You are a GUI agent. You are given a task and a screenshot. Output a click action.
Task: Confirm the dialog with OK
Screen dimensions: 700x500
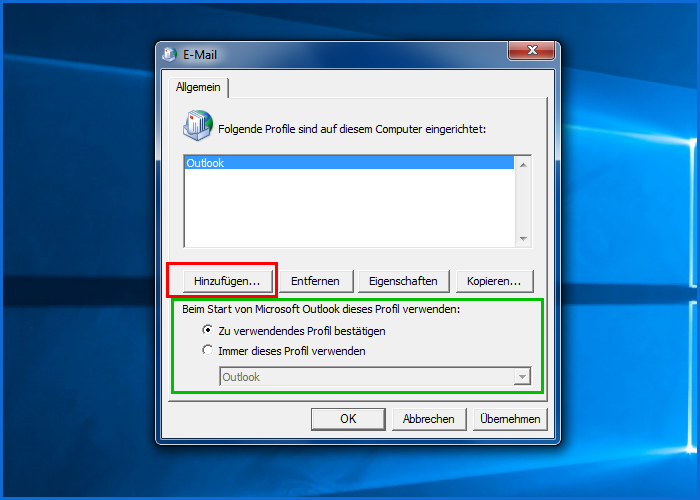pos(348,419)
